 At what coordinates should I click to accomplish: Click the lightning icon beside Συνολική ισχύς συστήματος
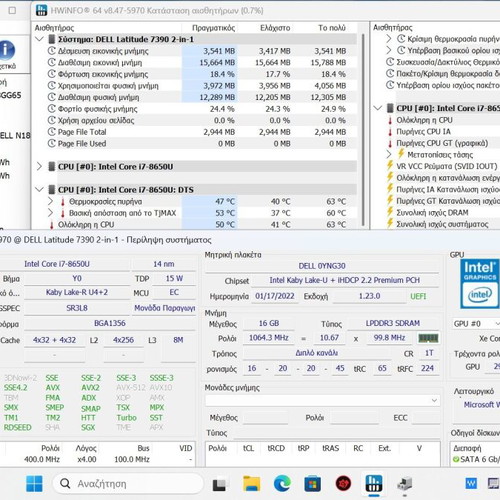tap(390, 224)
